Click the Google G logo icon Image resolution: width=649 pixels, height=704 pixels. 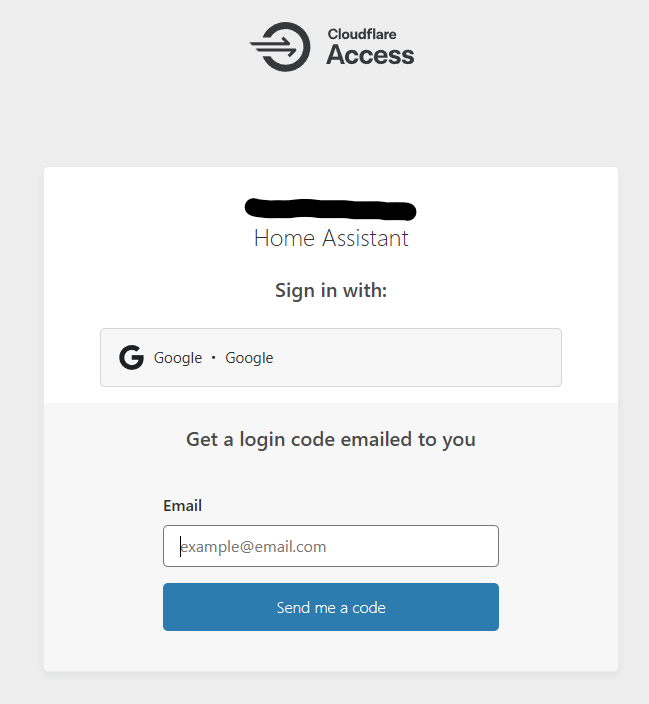click(x=131, y=358)
